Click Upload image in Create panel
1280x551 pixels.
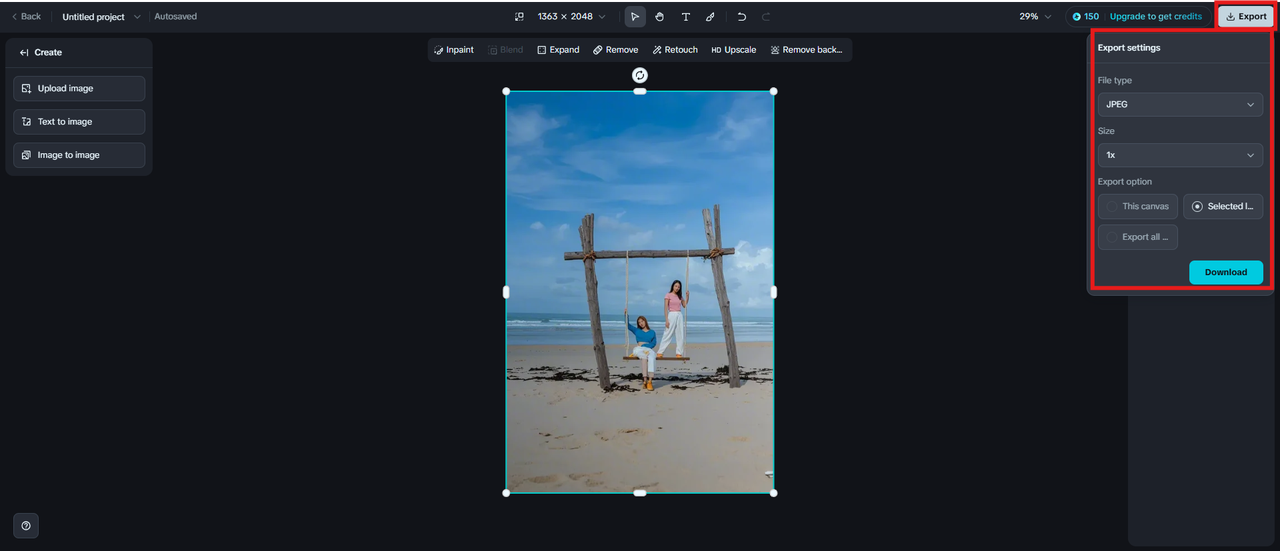tap(79, 89)
